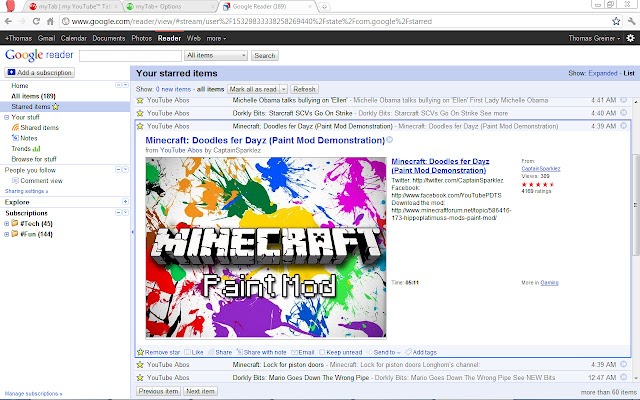Open Trends with the bar chart icon
The width and height of the screenshot is (640, 400).
pyautogui.click(x=36, y=149)
